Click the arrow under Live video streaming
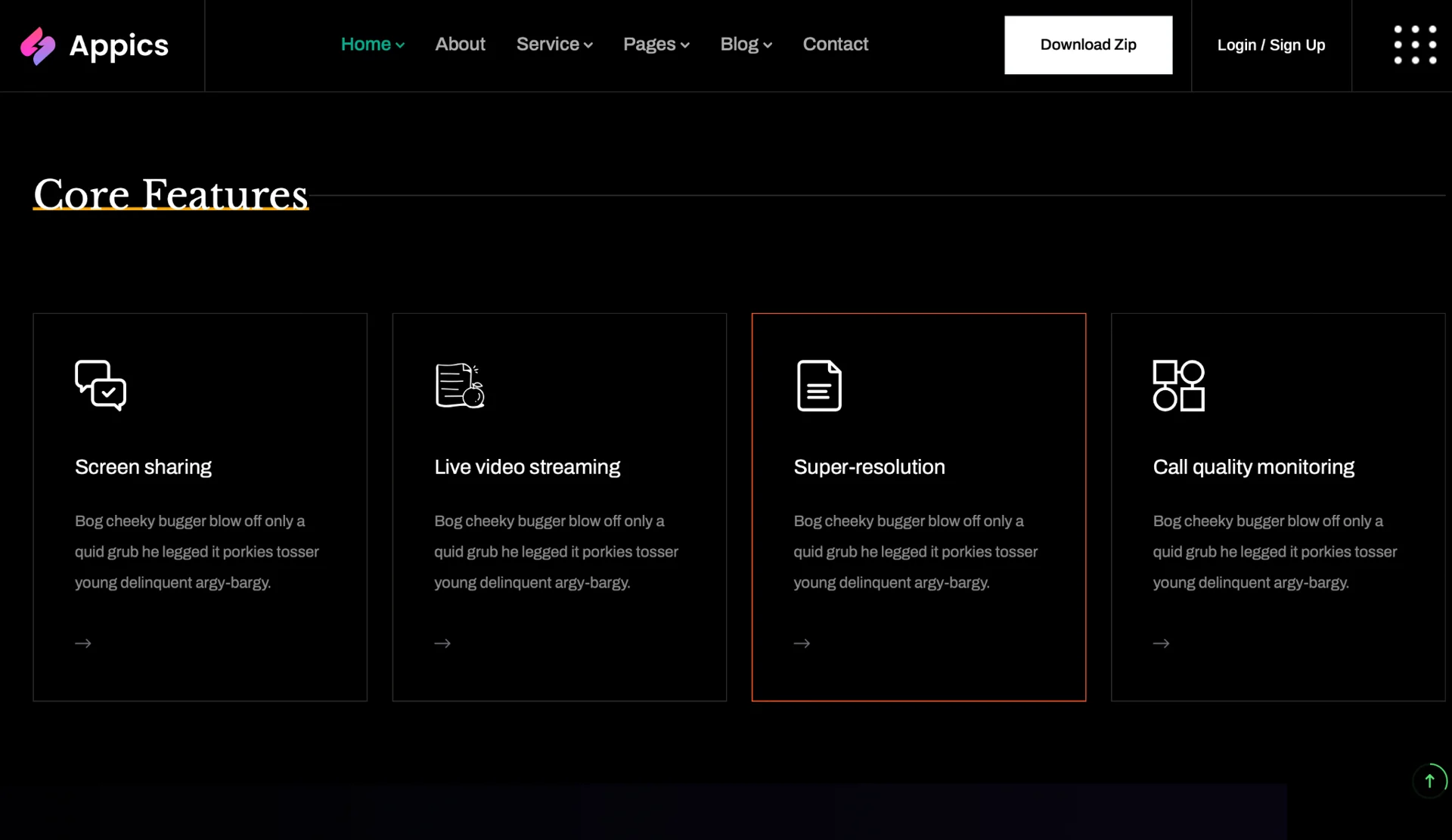1452x840 pixels. 442,643
